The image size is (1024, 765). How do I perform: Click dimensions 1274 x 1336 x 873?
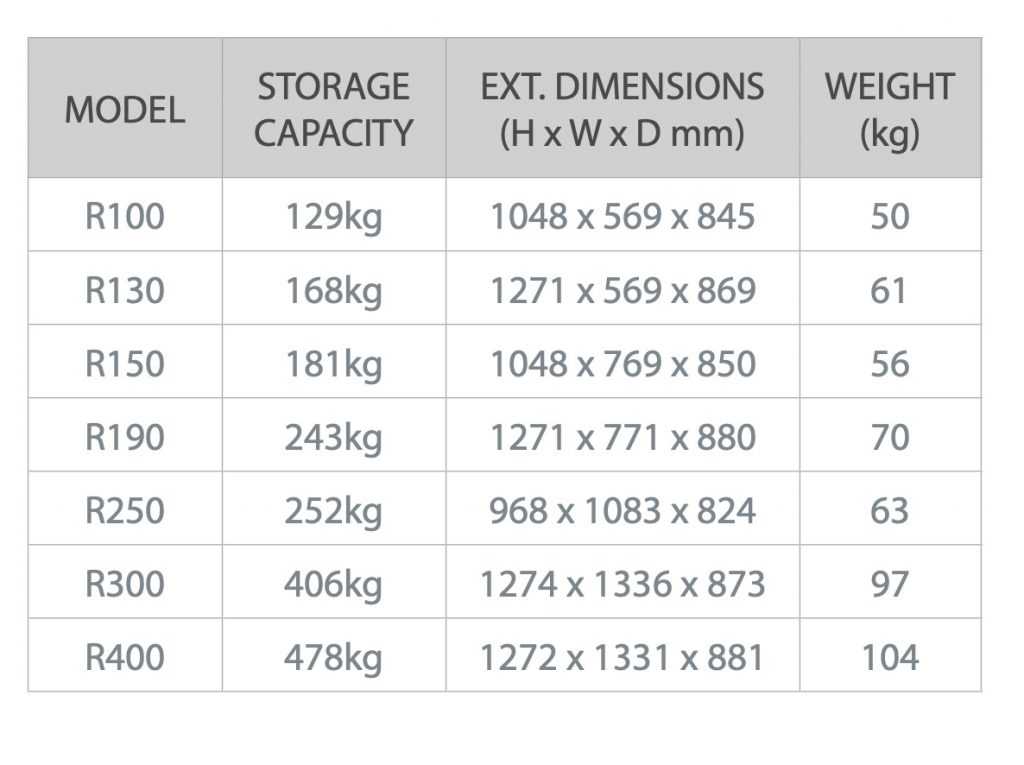coord(622,583)
